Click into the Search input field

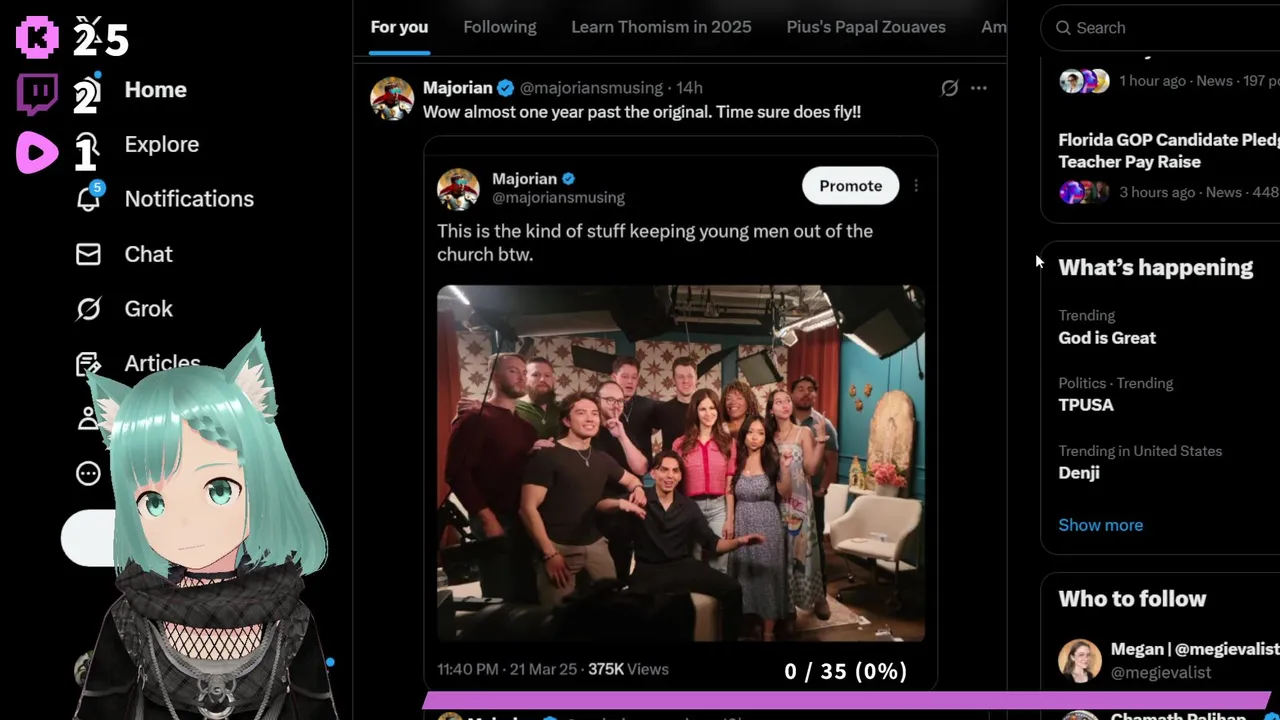coord(1170,28)
